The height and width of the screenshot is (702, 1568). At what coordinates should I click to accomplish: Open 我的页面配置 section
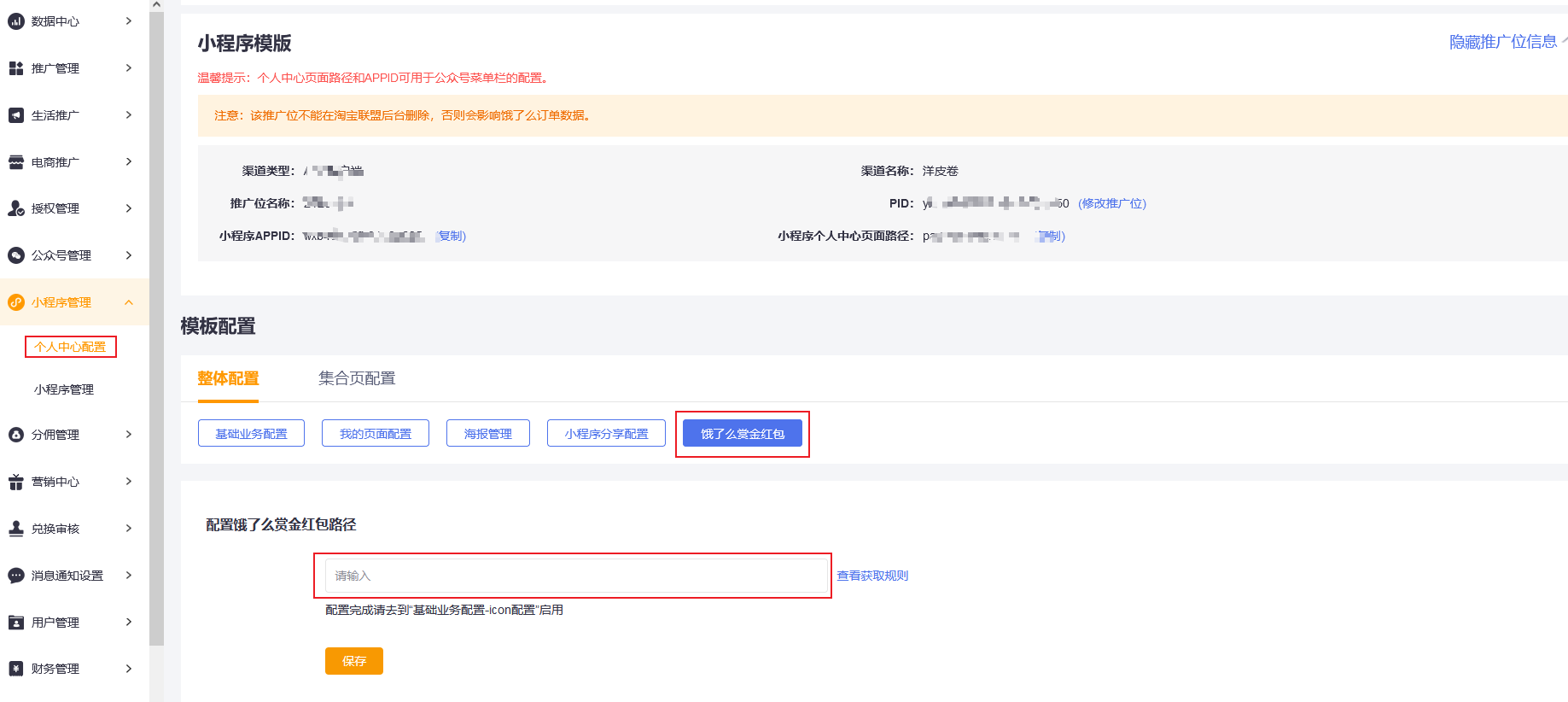click(x=376, y=433)
